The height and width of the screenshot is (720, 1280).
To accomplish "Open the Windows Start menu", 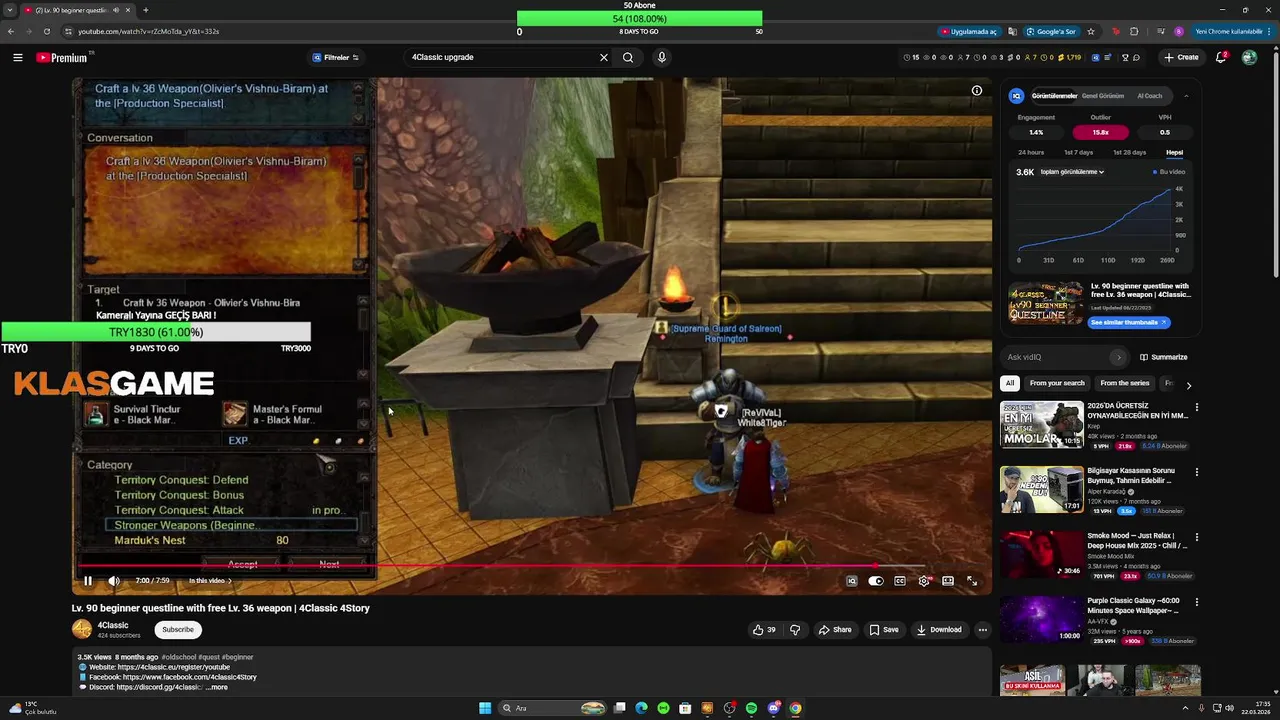I will 485,708.
